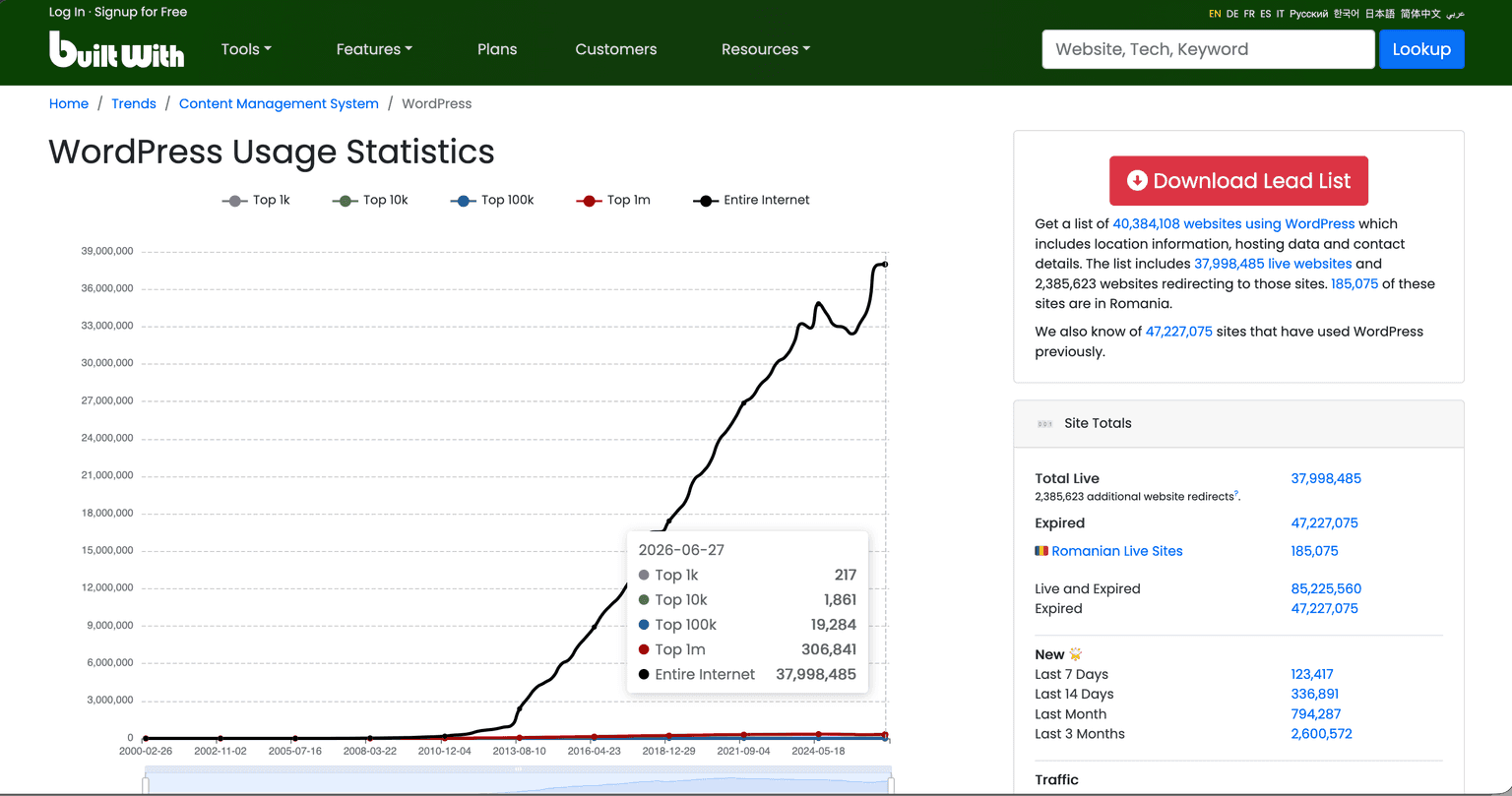1512x796 pixels.
Task: Click the tooltip value 306,841
Action: point(829,649)
